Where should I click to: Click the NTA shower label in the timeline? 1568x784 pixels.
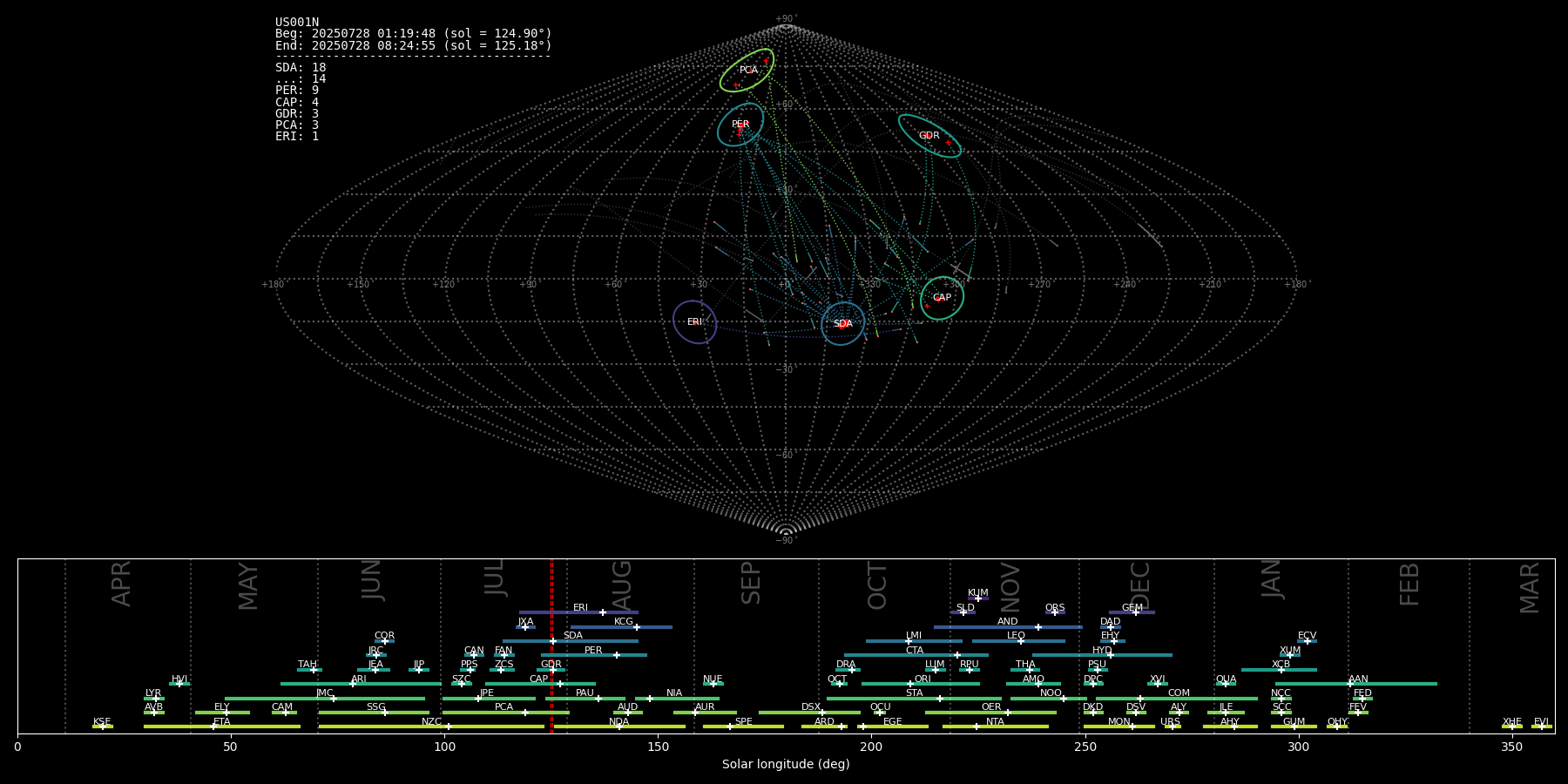coord(995,721)
